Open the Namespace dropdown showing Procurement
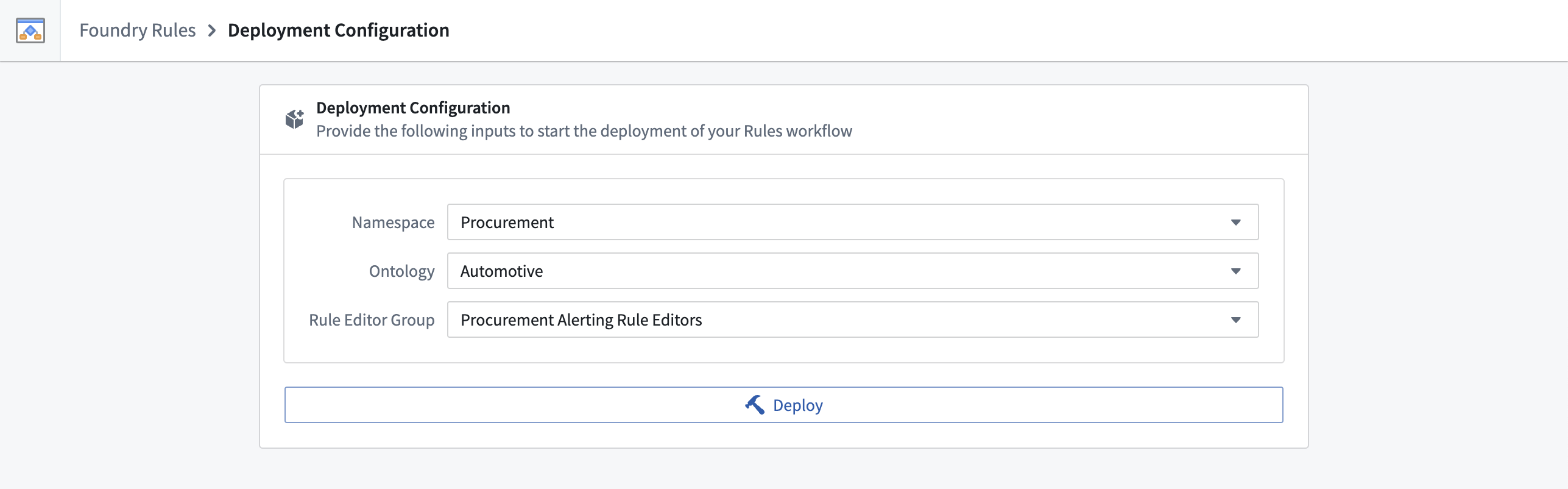1568x489 pixels. (852, 223)
